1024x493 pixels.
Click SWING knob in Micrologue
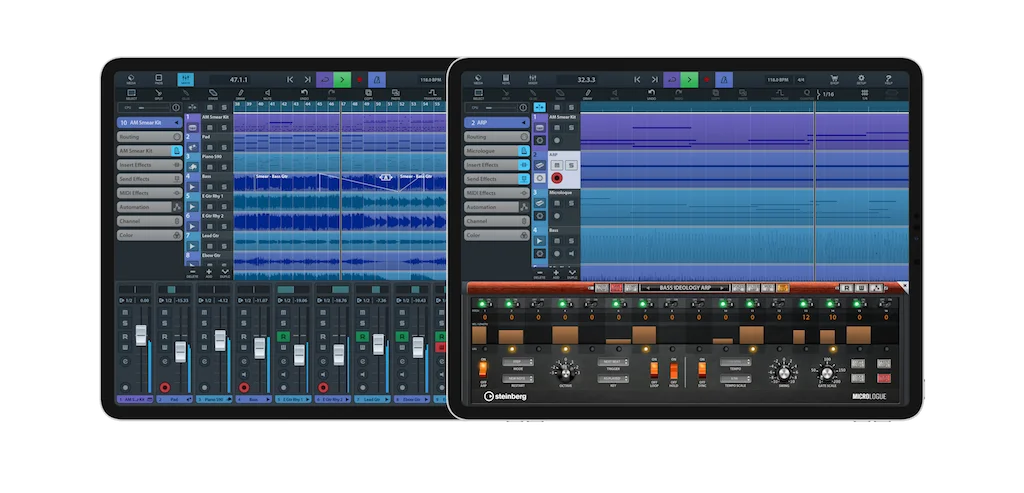click(x=784, y=372)
